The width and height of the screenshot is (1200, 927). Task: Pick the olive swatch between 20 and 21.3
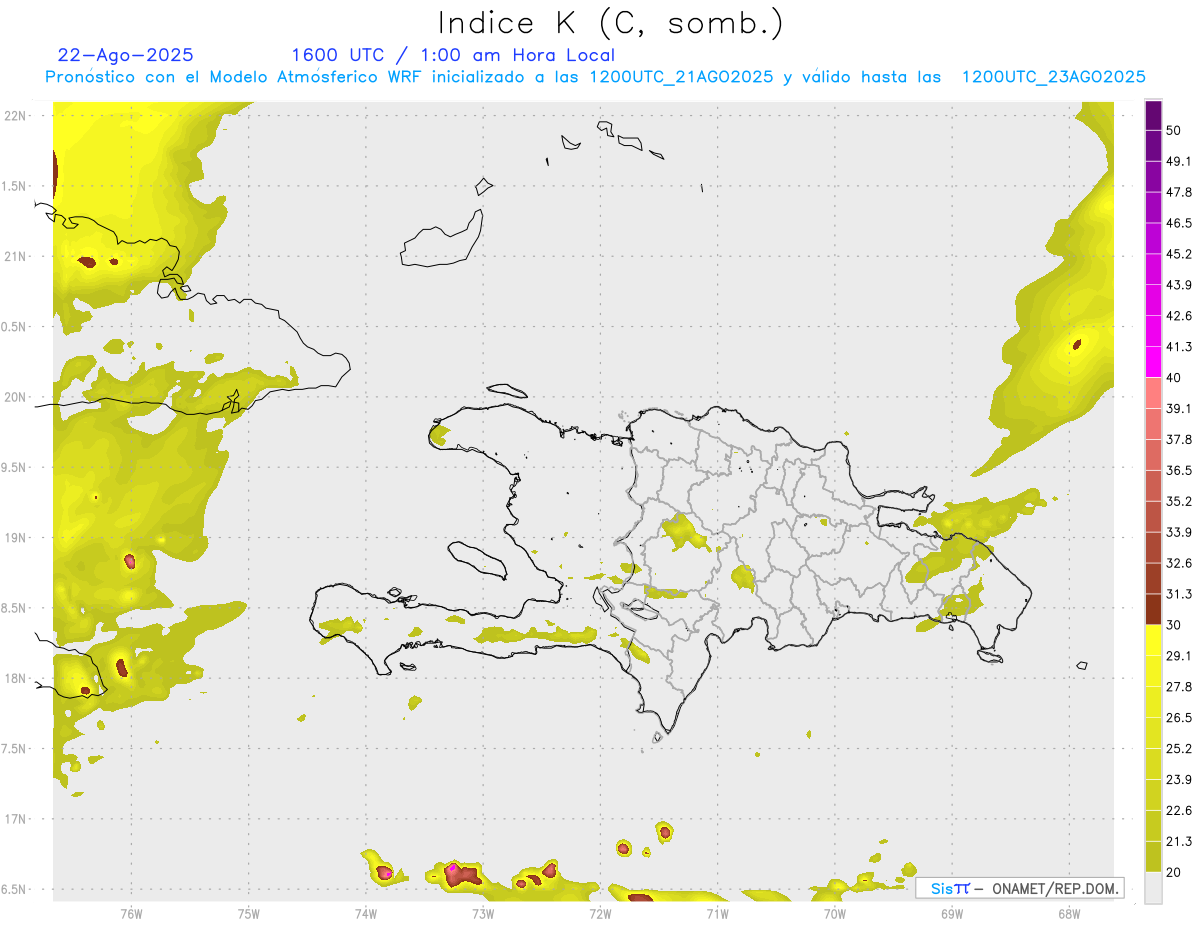point(1154,856)
